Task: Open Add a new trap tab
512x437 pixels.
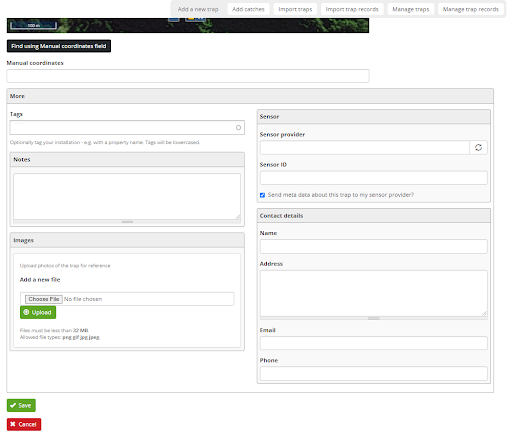Action: (198, 9)
